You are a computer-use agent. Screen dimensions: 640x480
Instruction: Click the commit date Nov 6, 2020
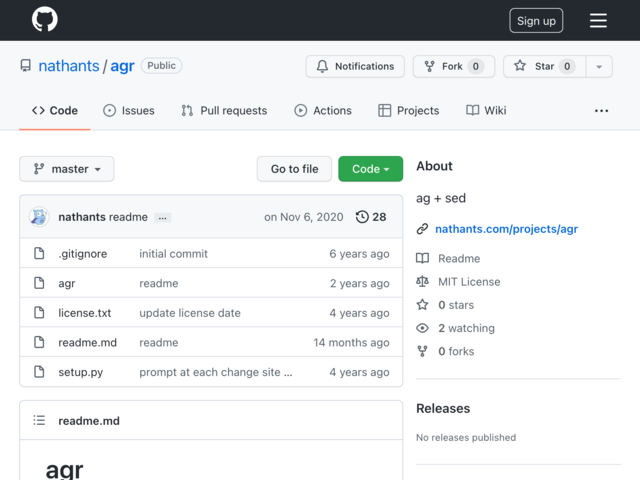(304, 217)
